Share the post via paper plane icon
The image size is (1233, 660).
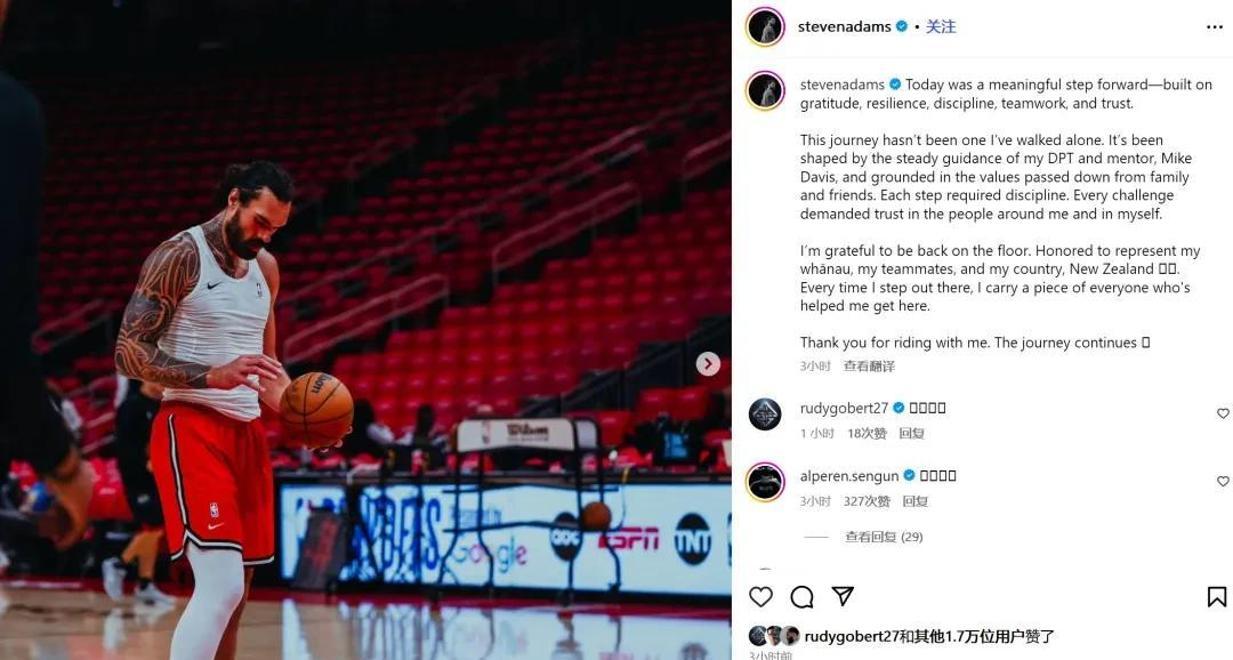pyautogui.click(x=843, y=596)
